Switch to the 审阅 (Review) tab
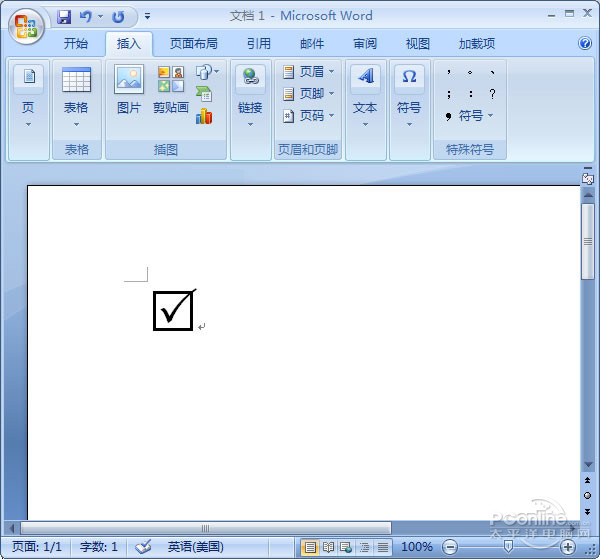The width and height of the screenshot is (600, 559). point(365,44)
